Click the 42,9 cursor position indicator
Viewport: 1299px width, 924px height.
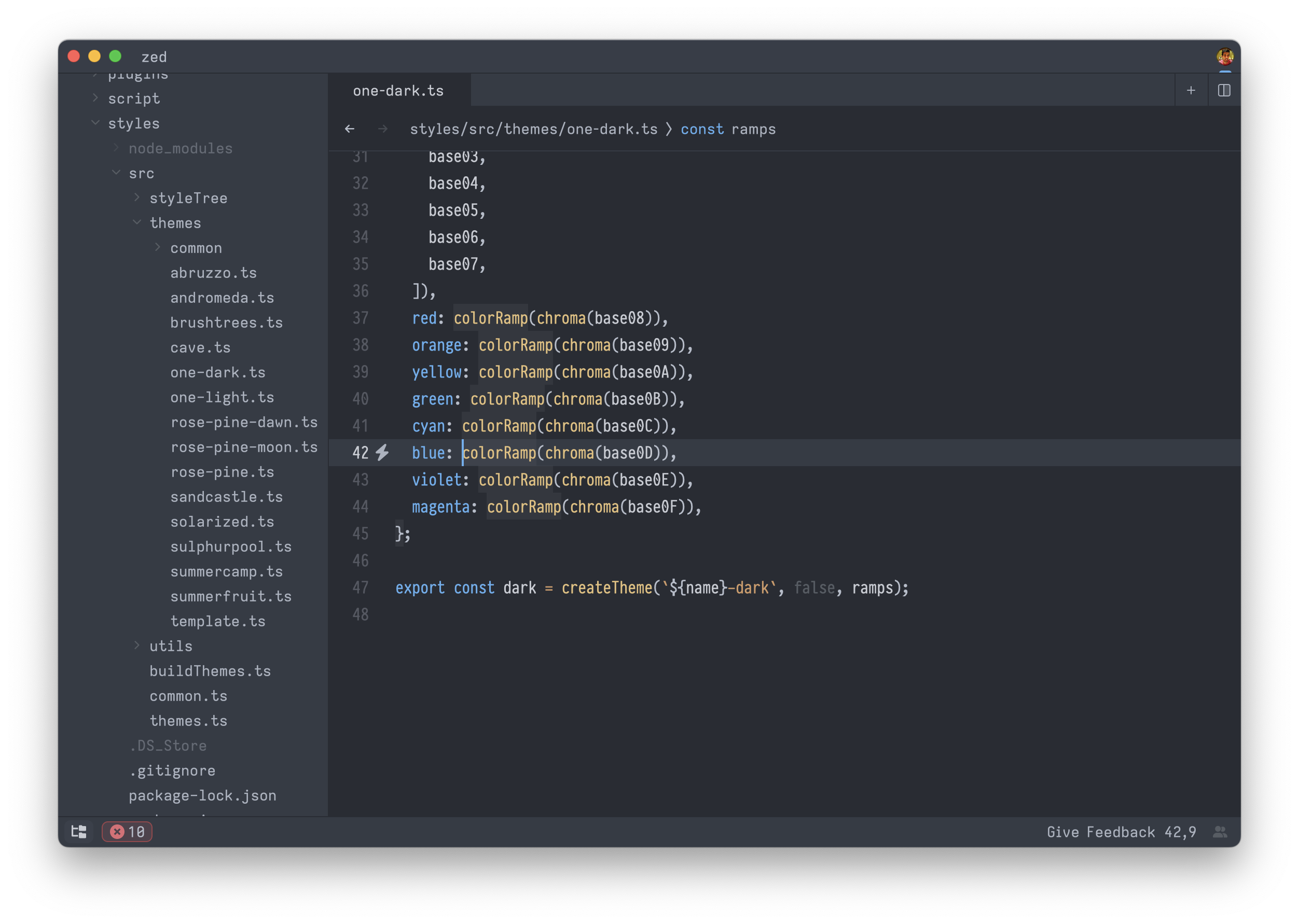coord(1180,831)
